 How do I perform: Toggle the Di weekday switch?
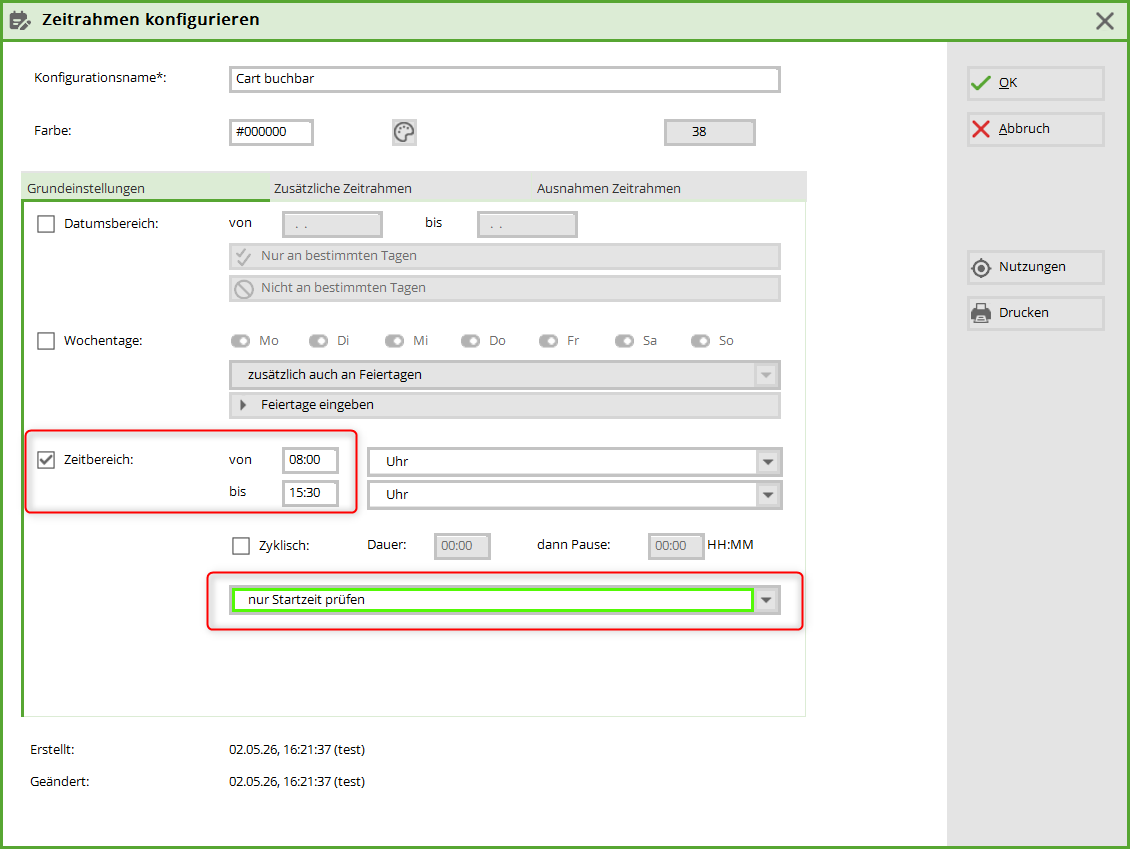click(318, 341)
